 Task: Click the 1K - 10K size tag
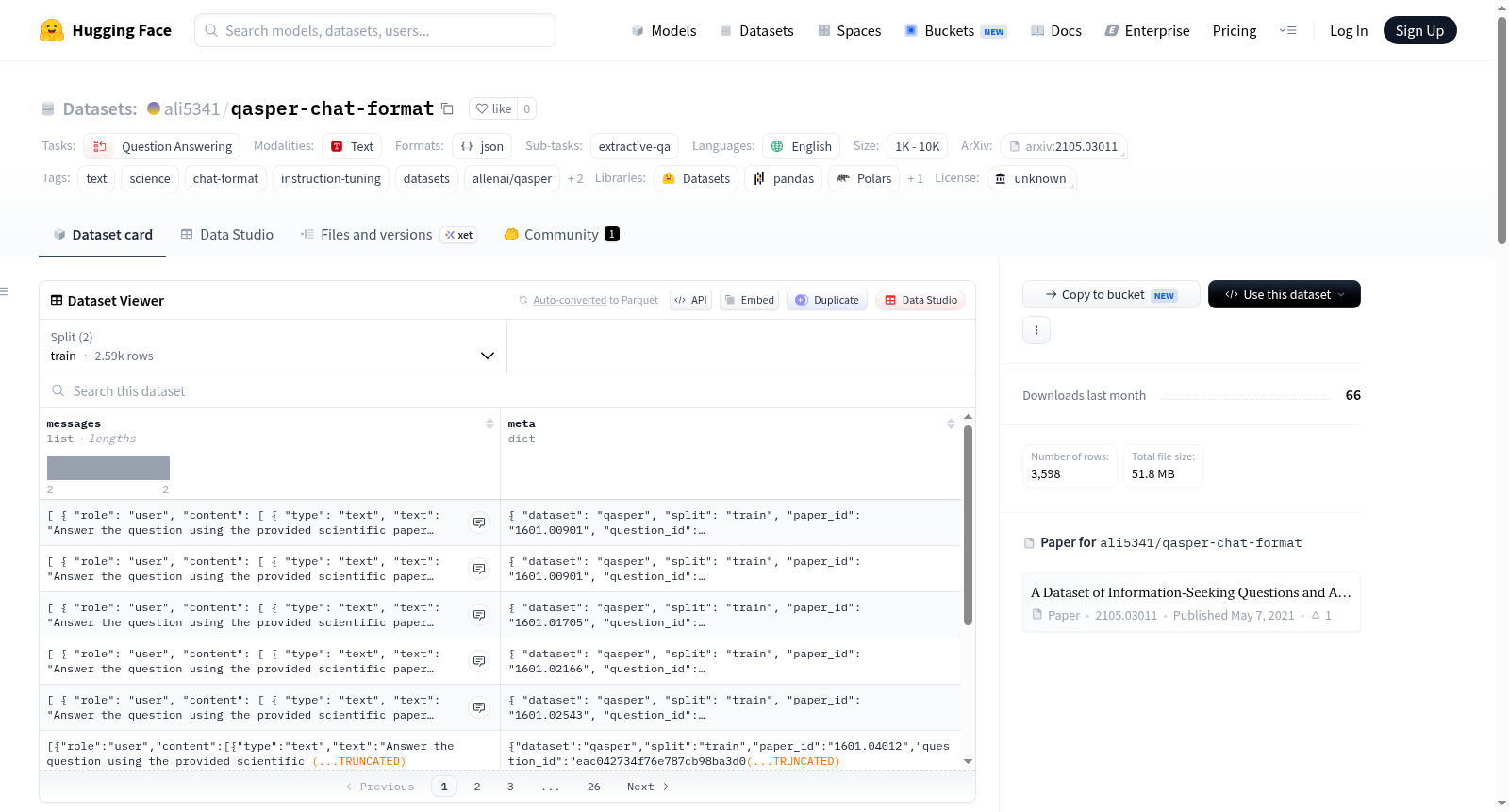point(917,146)
